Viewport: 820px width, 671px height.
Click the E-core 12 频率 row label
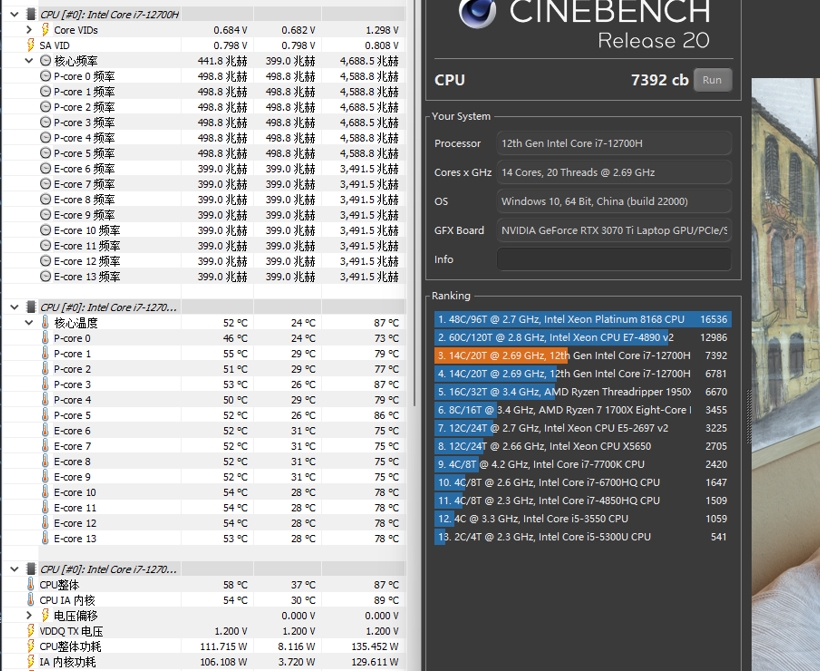87,261
